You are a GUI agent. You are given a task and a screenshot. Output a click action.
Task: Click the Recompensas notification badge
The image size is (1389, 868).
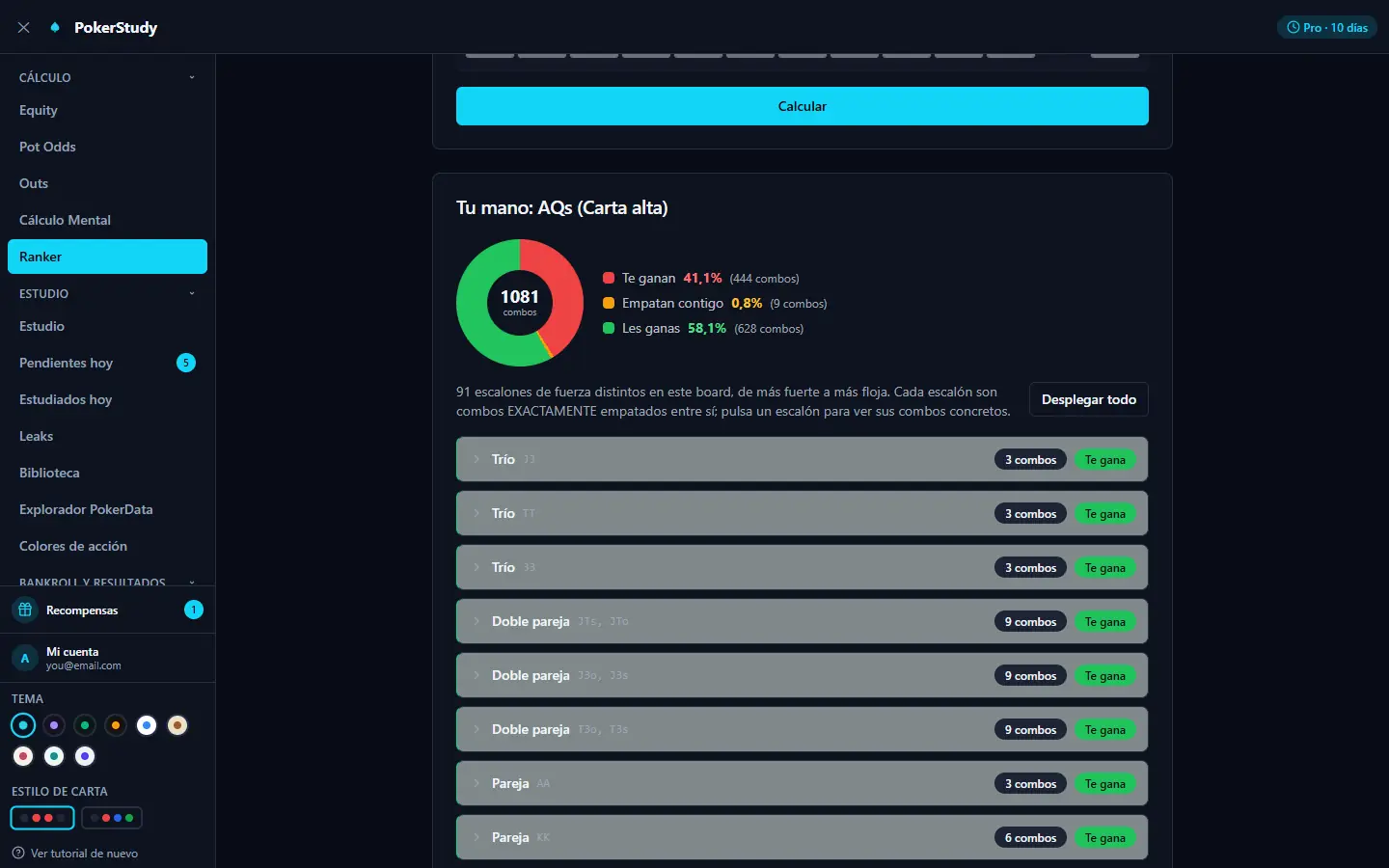[194, 610]
